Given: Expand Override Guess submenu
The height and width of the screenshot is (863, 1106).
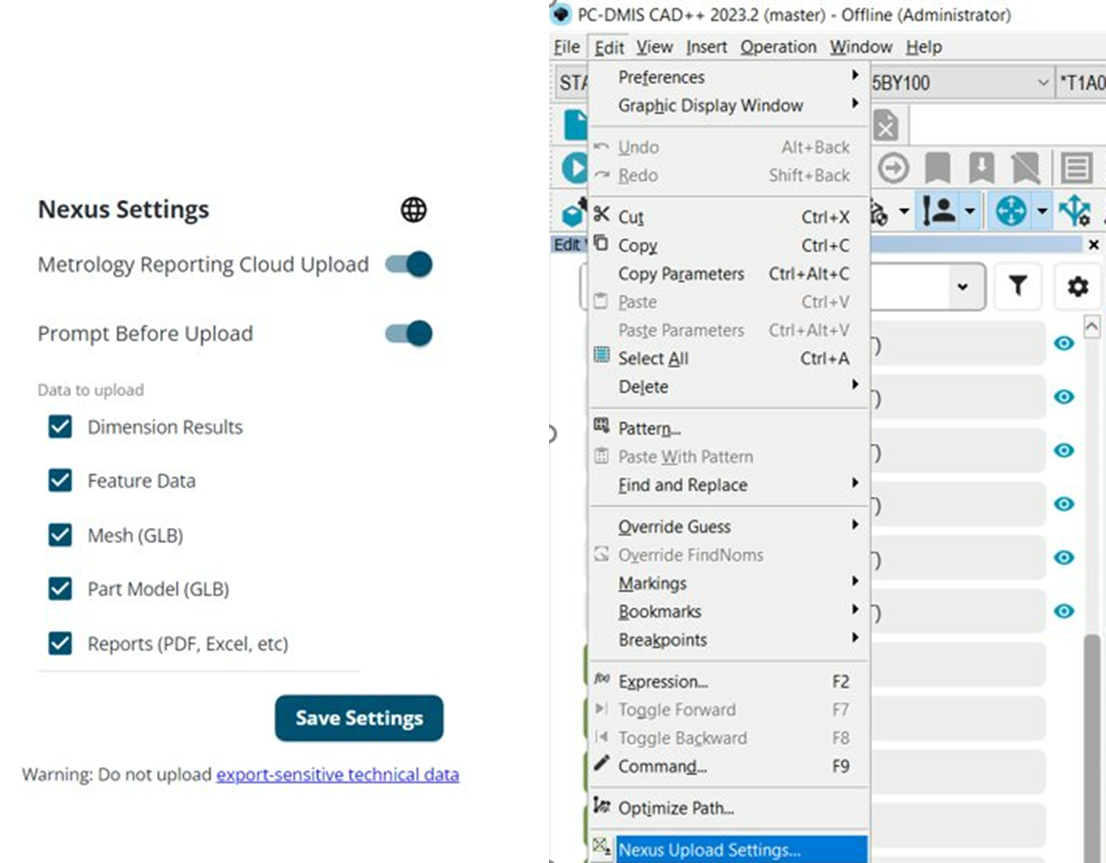Looking at the screenshot, I should pos(728,526).
